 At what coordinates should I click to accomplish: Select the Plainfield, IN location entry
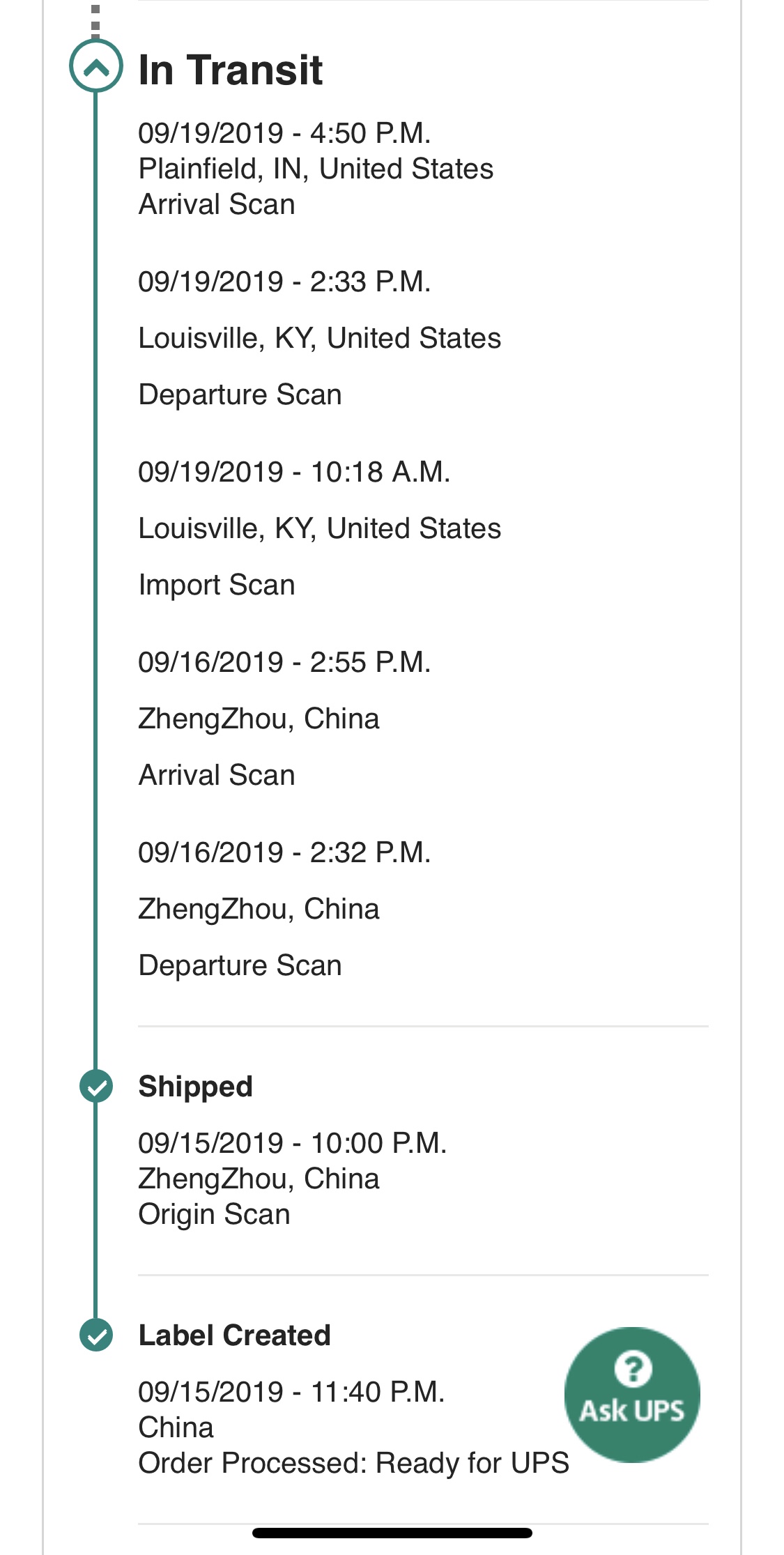(316, 169)
